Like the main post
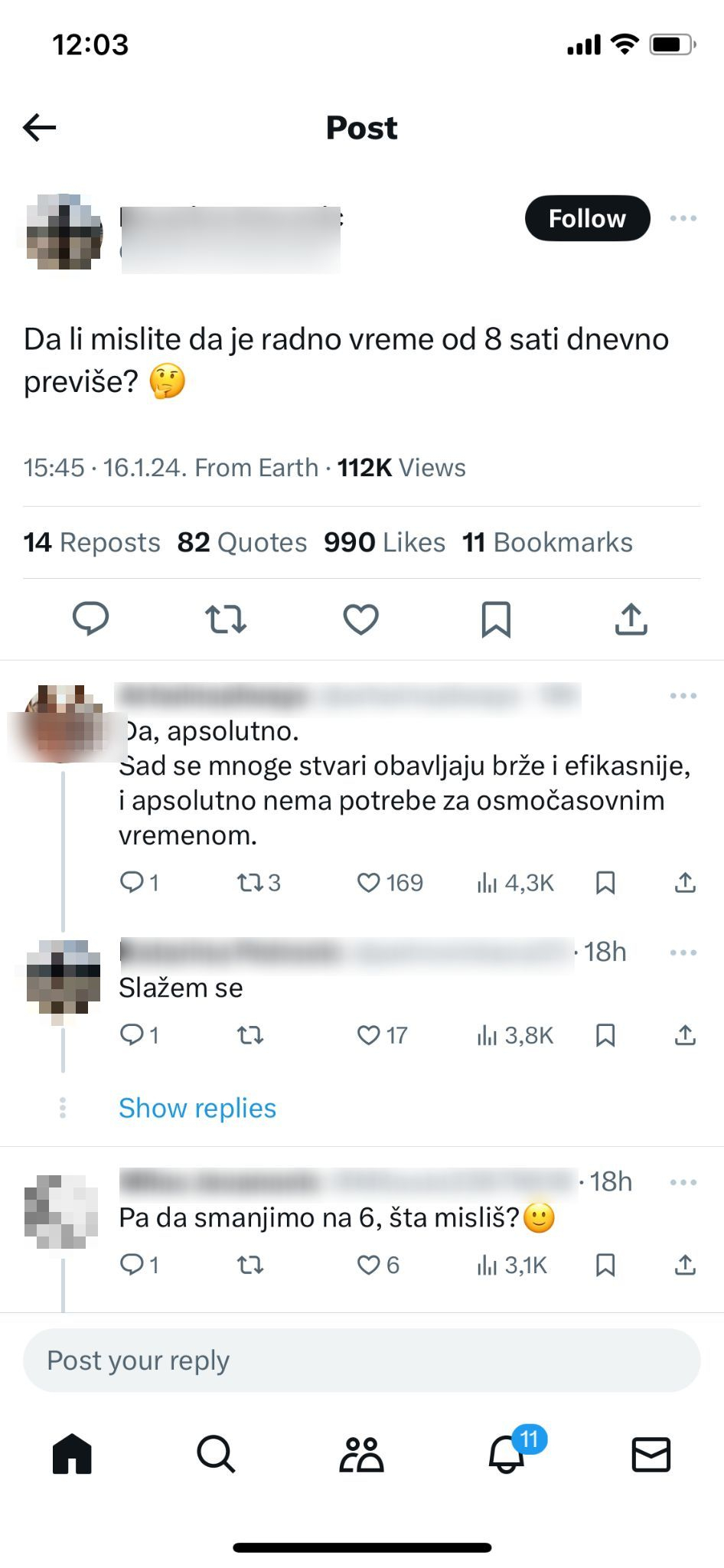The height and width of the screenshot is (1568, 724). (361, 620)
